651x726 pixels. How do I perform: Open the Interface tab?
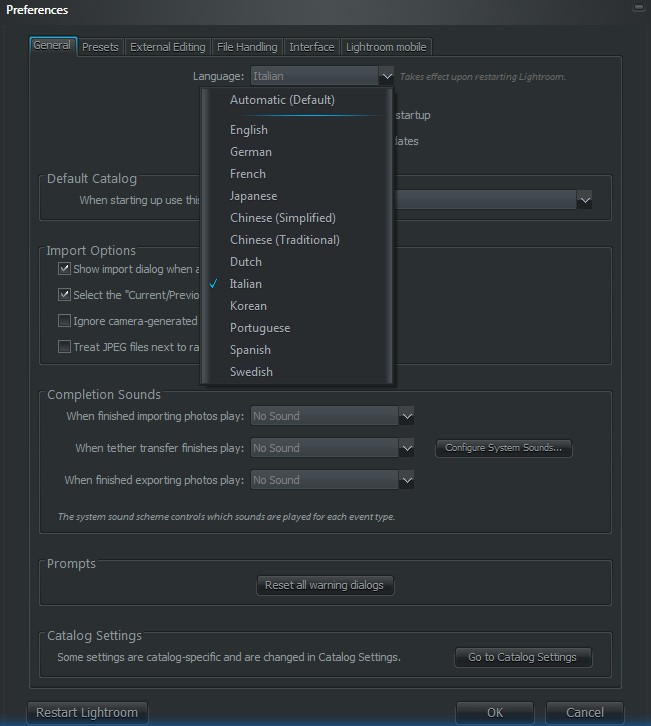coord(312,47)
